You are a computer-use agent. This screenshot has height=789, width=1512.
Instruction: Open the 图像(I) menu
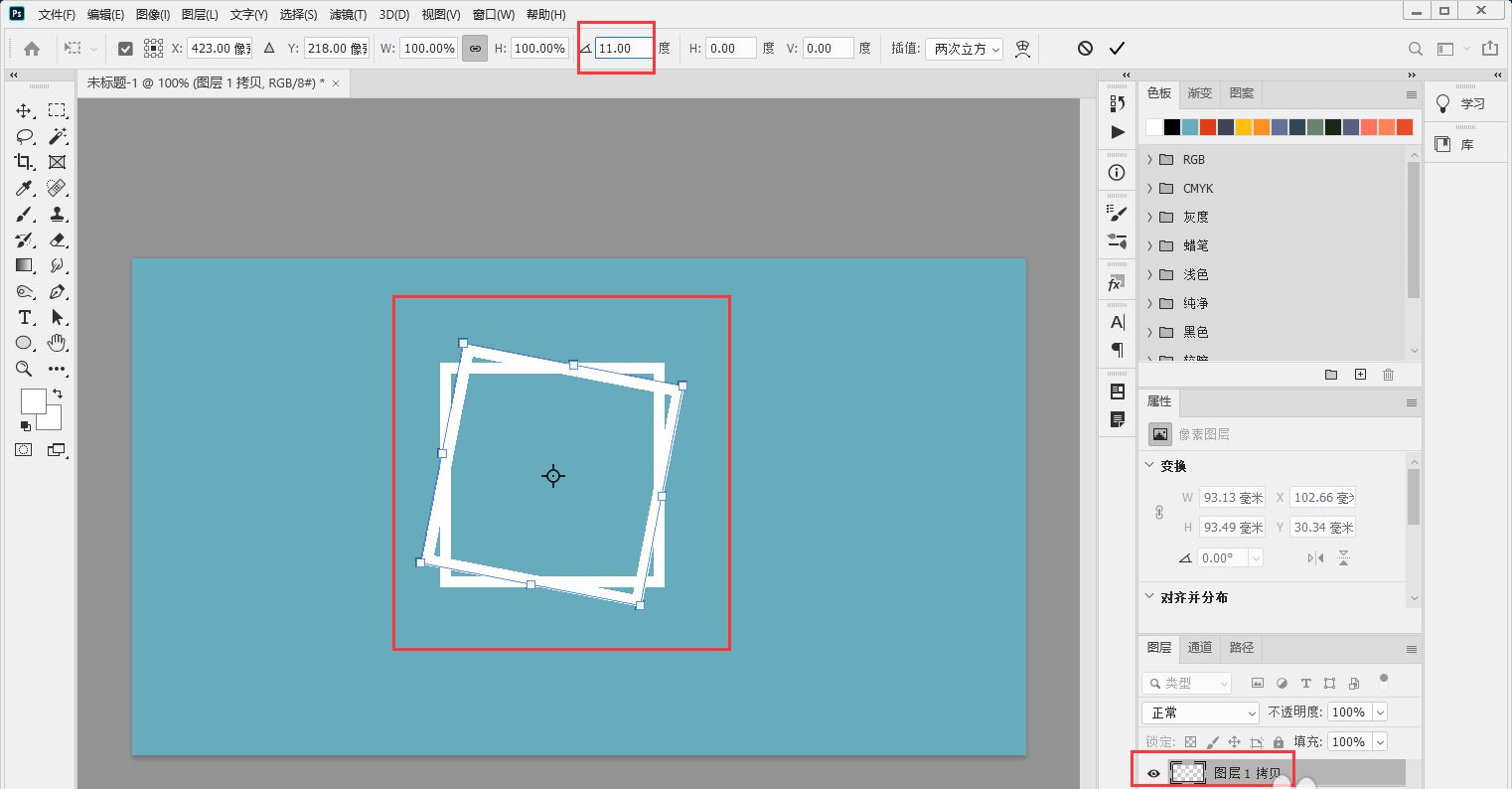[152, 15]
